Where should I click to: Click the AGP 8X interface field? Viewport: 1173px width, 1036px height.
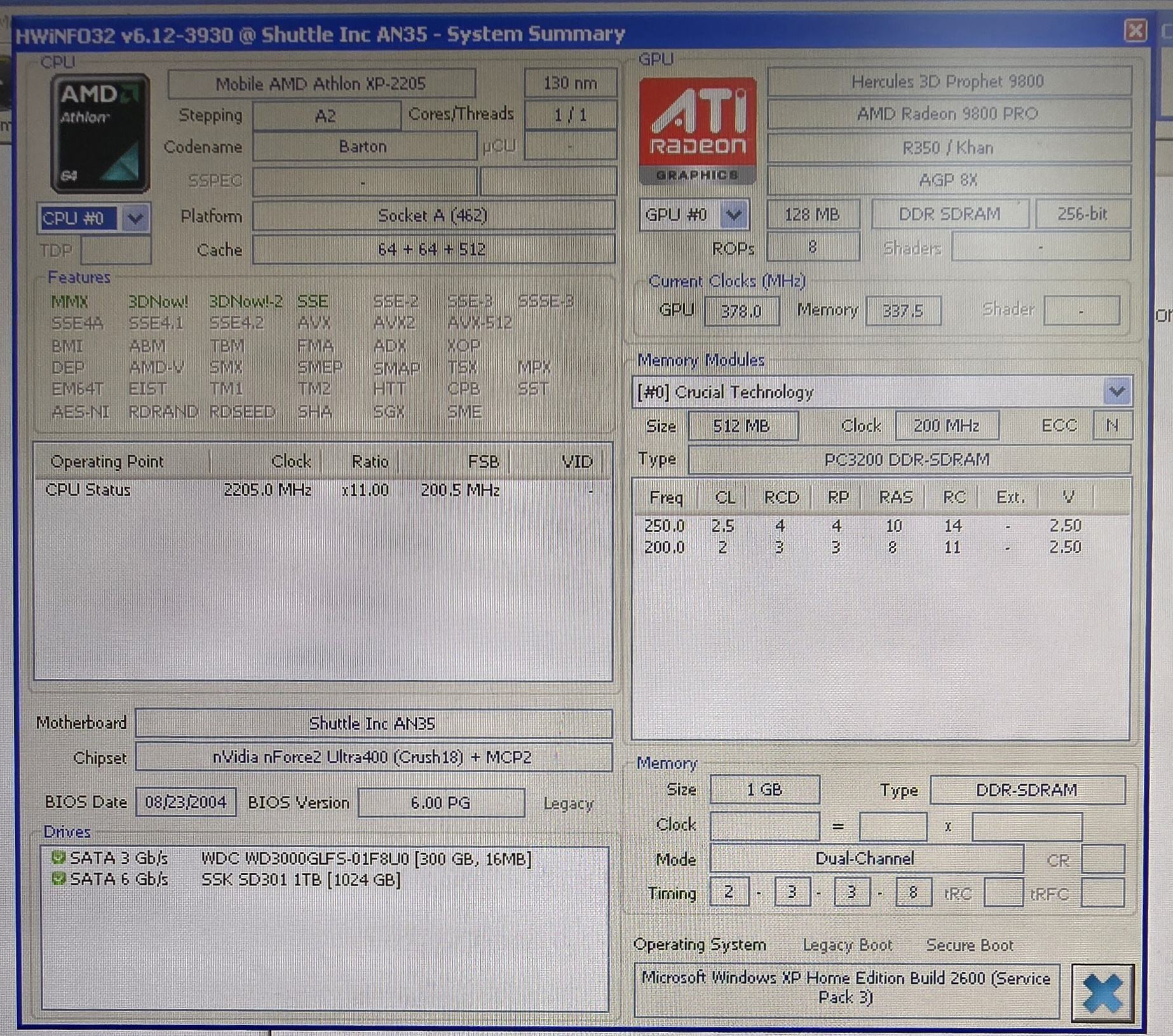(x=948, y=181)
